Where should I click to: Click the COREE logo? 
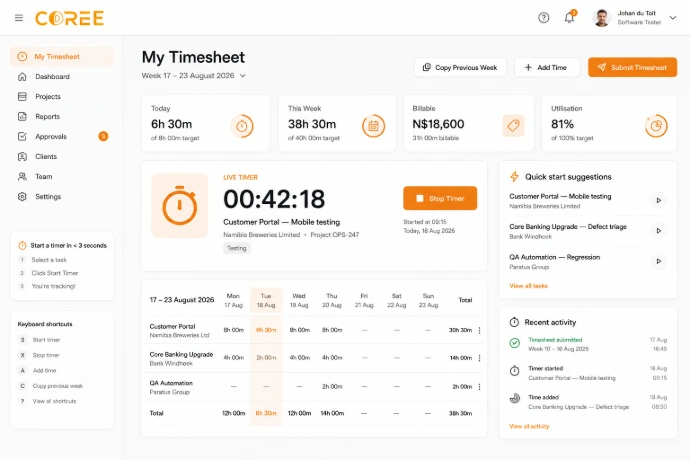[70, 18]
